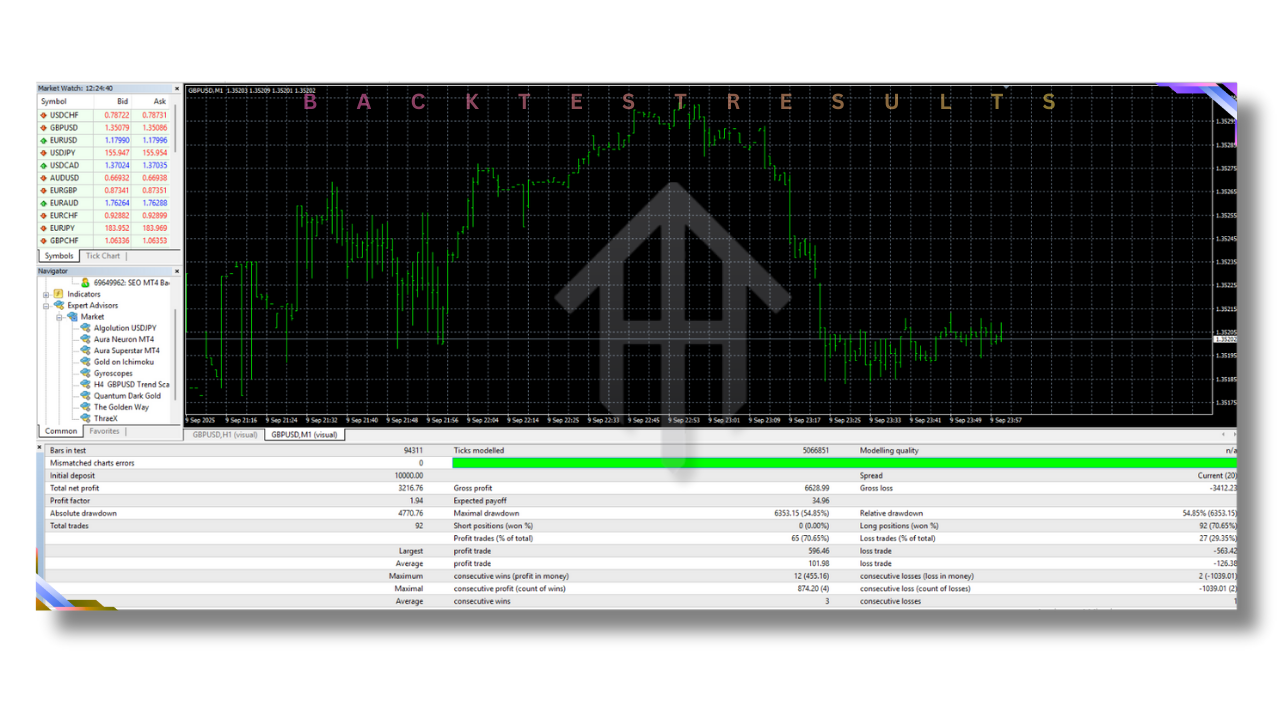Switch to the Tick Chart tab

point(103,255)
